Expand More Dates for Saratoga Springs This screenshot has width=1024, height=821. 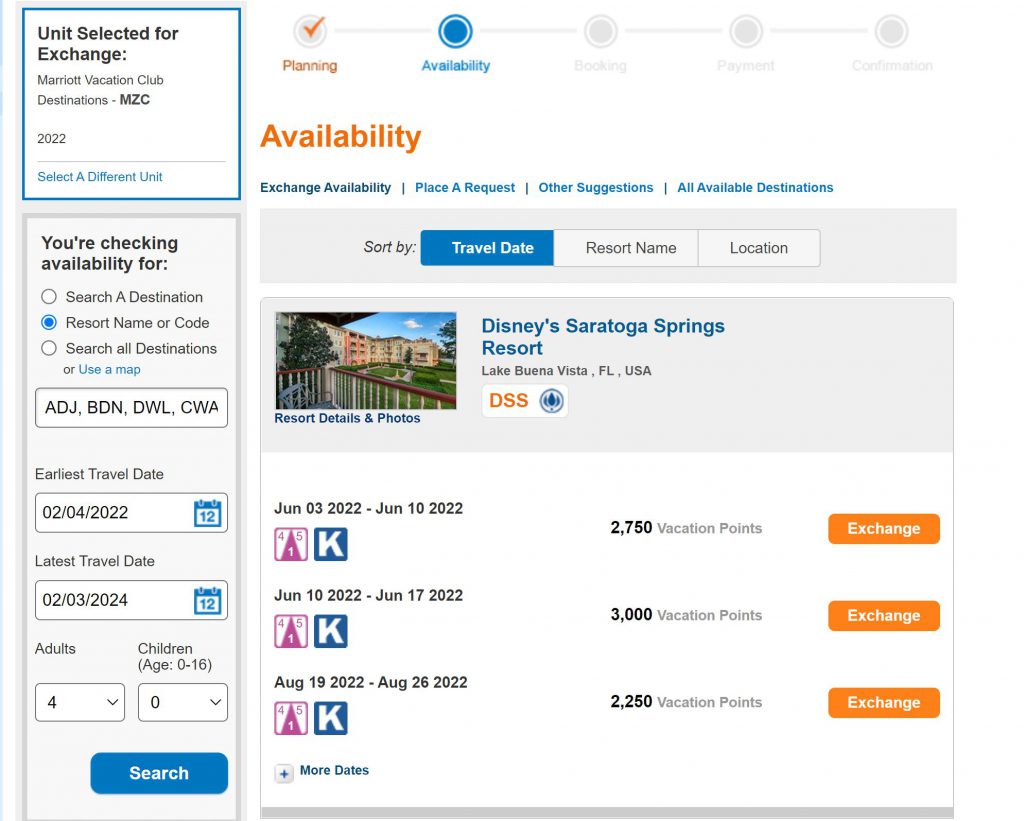(x=285, y=773)
